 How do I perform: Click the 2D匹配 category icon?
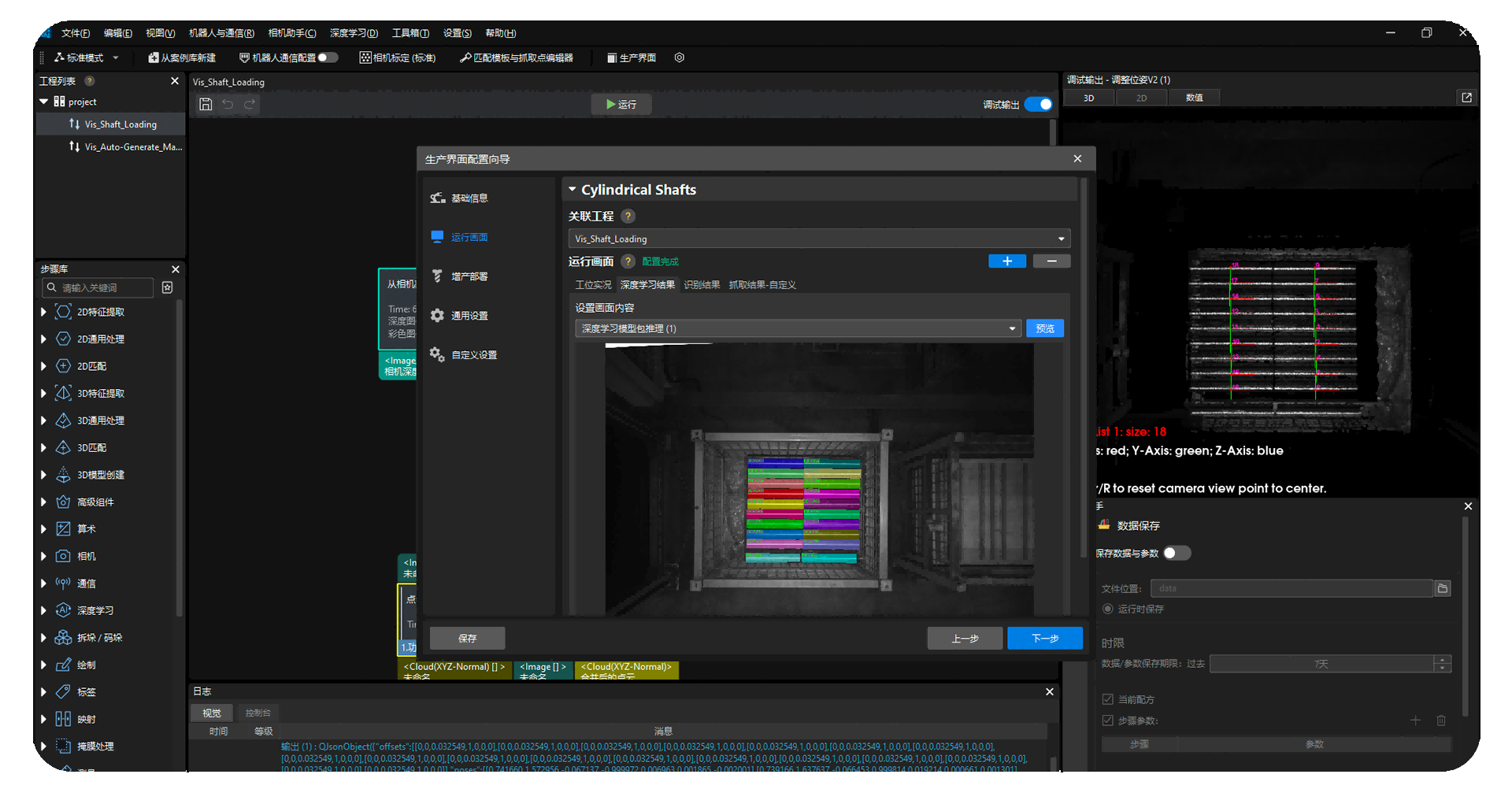63,366
